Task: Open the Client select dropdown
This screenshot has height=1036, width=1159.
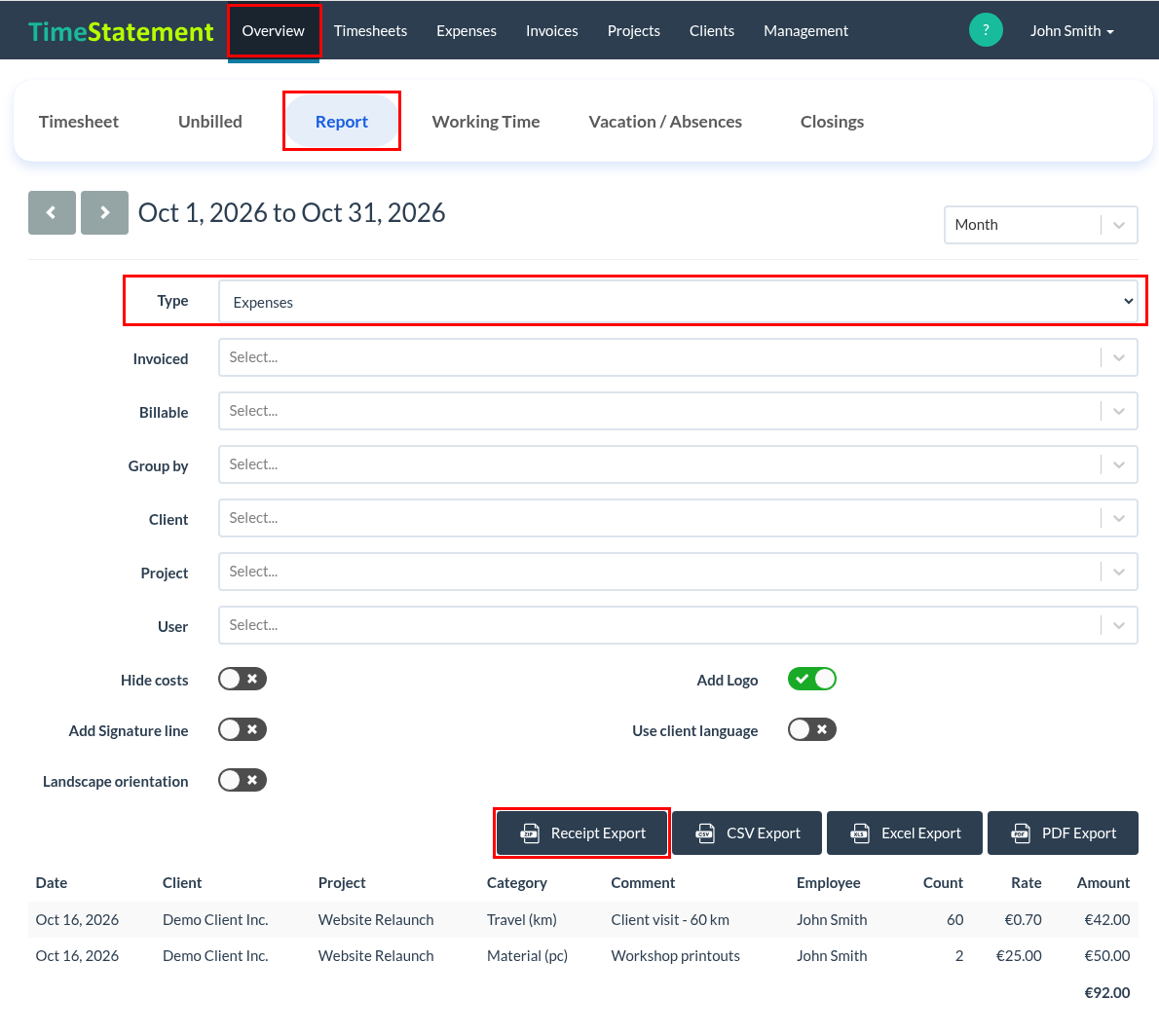Action: click(x=678, y=518)
